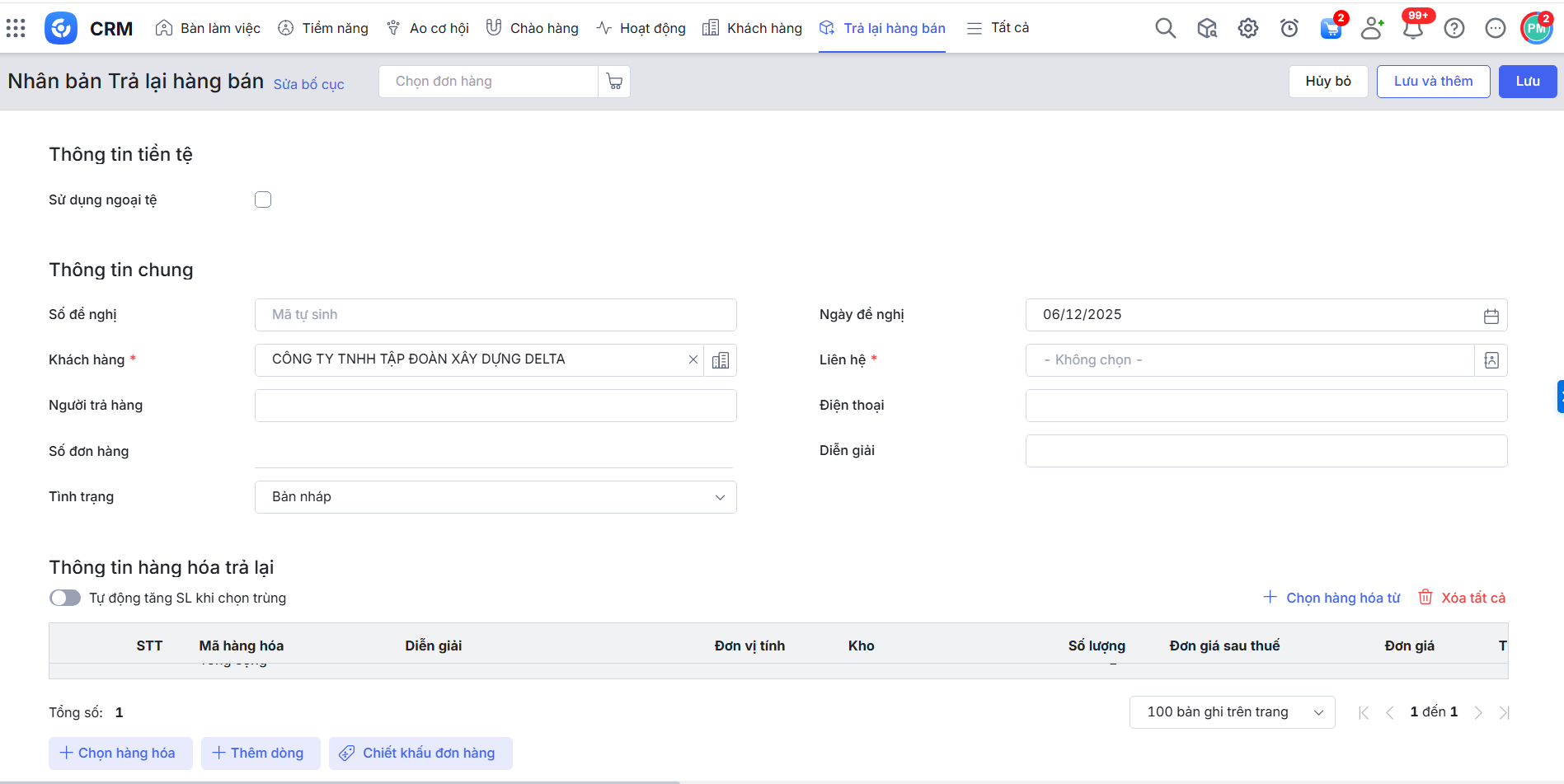Click the Sửa bố cục link
This screenshot has width=1564, height=784.
coord(308,84)
